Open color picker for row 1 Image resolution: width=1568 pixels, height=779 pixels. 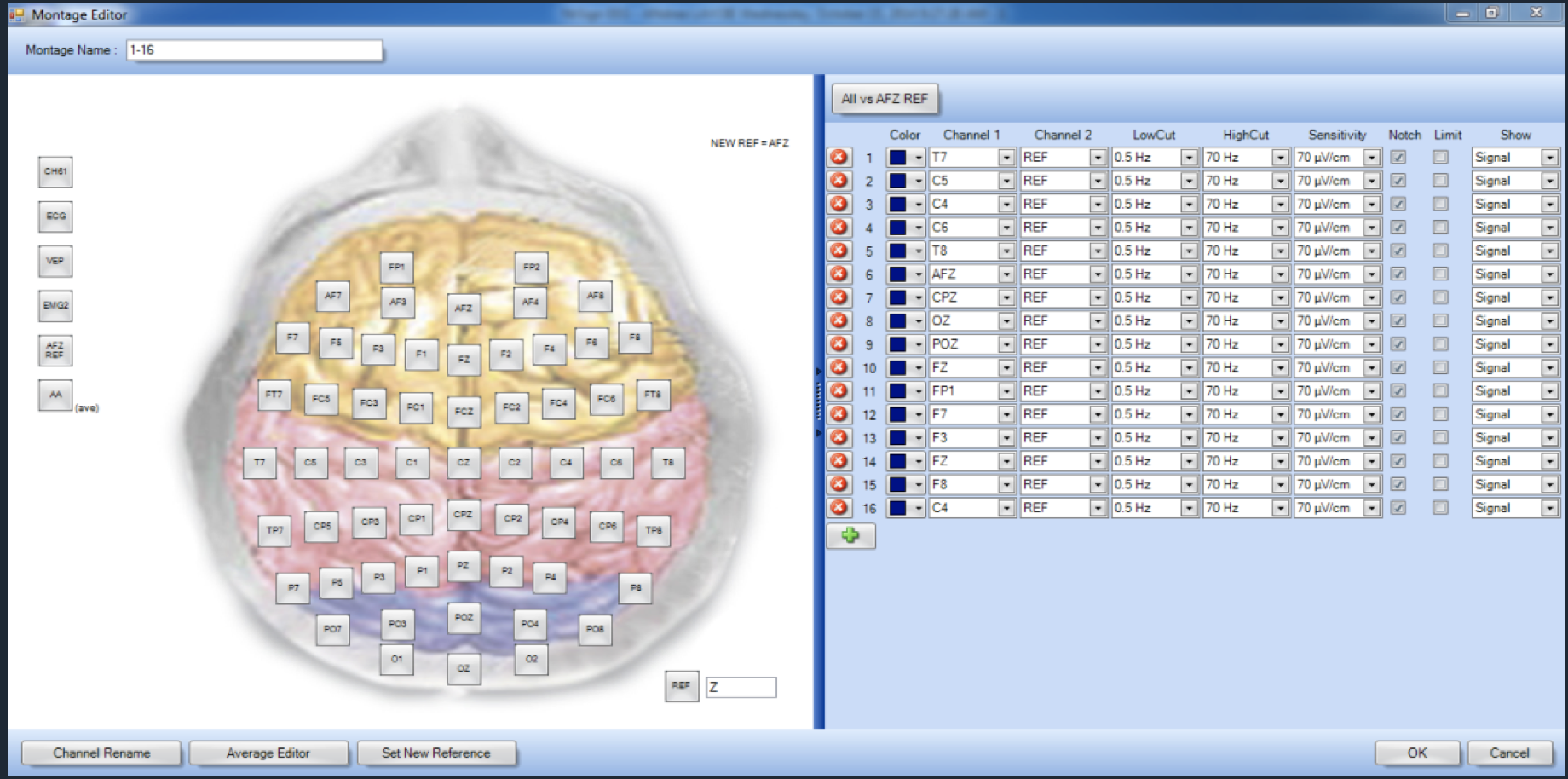[906, 158]
